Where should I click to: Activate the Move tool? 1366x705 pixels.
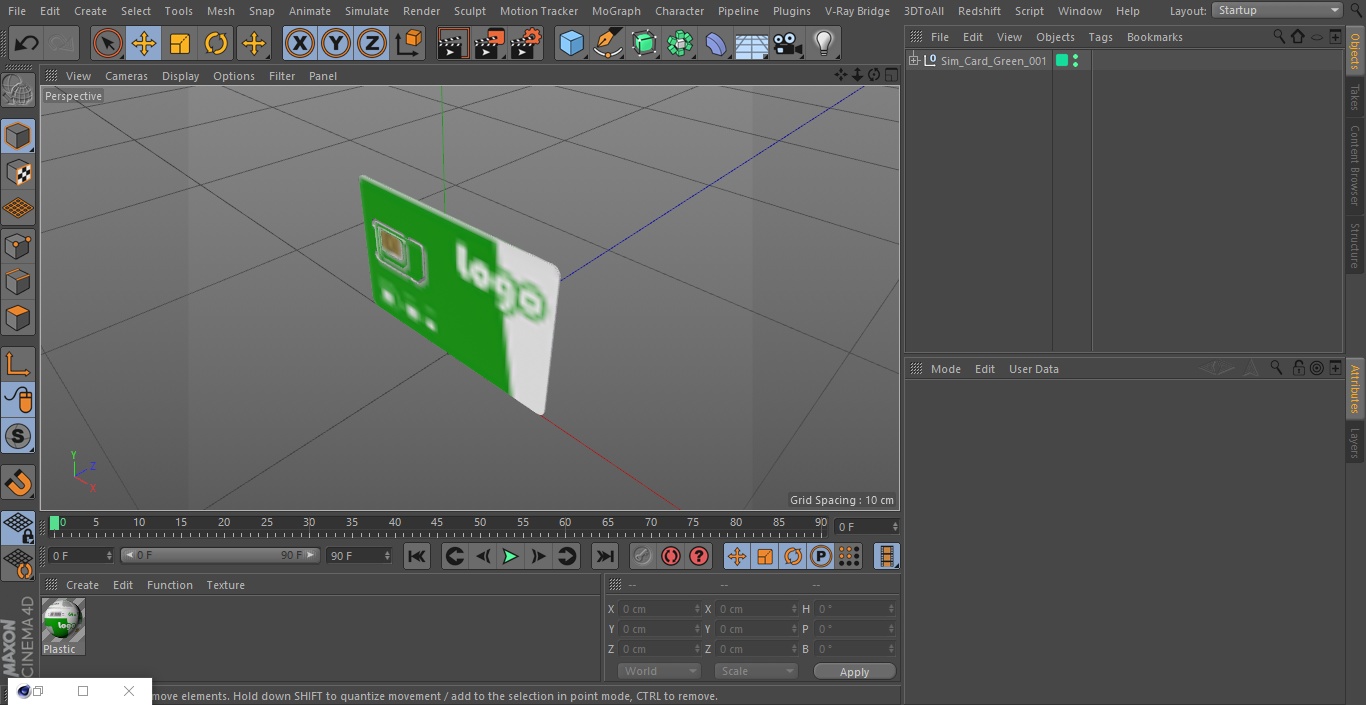point(144,44)
